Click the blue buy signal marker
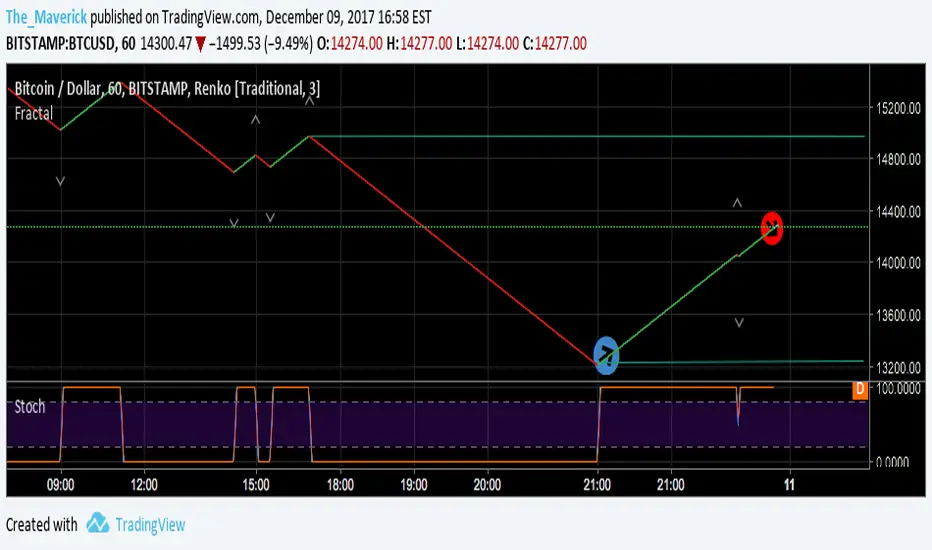 point(606,356)
